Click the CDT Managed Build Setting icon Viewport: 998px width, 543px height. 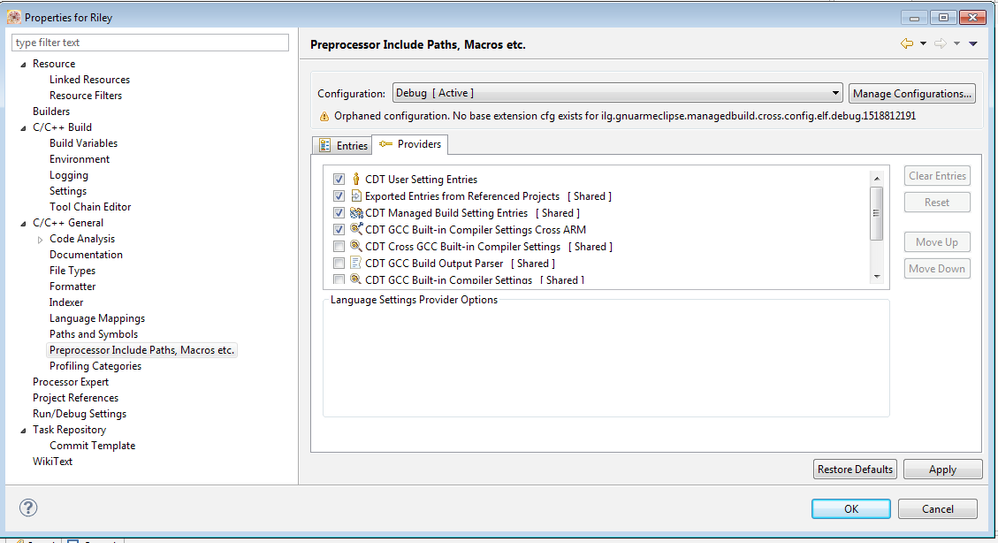click(356, 213)
